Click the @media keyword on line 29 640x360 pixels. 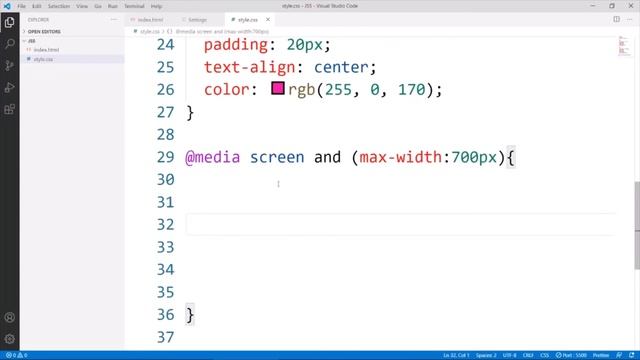(212, 157)
